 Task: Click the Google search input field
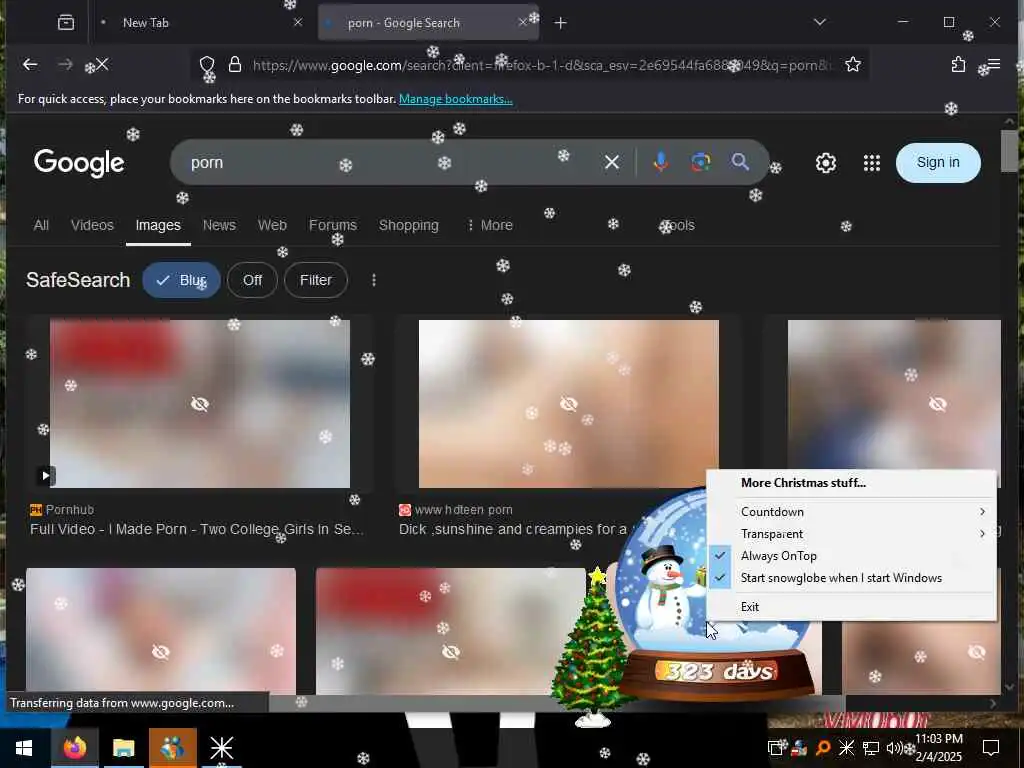click(392, 162)
